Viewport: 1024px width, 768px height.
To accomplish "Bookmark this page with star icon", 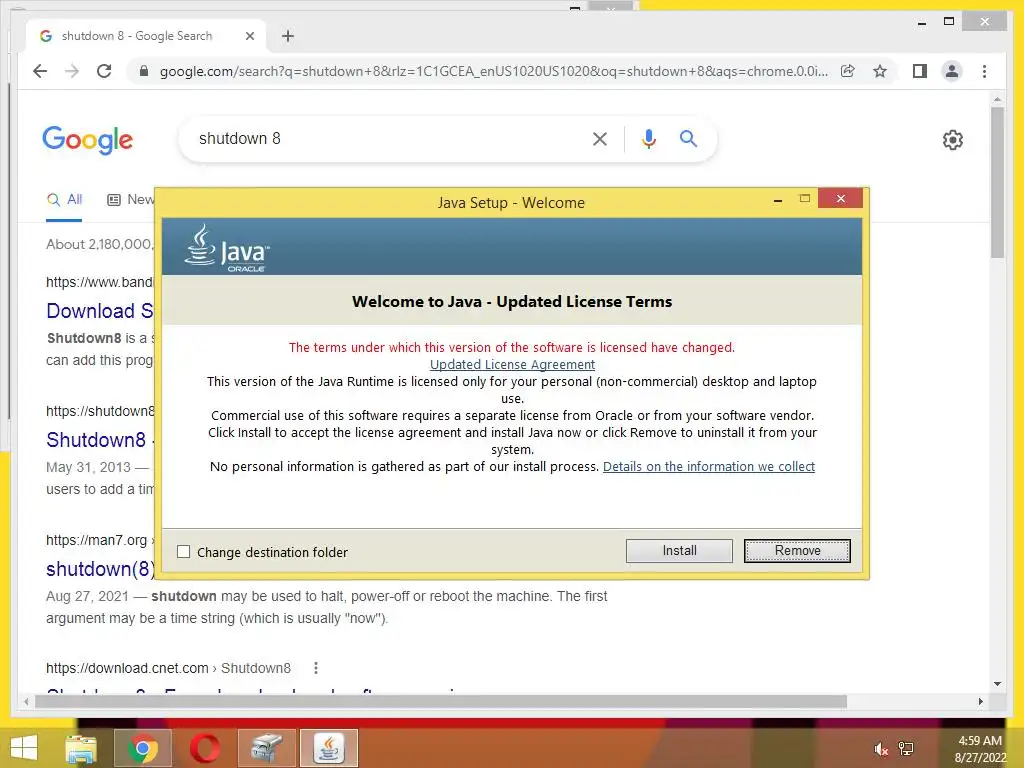I will (880, 71).
